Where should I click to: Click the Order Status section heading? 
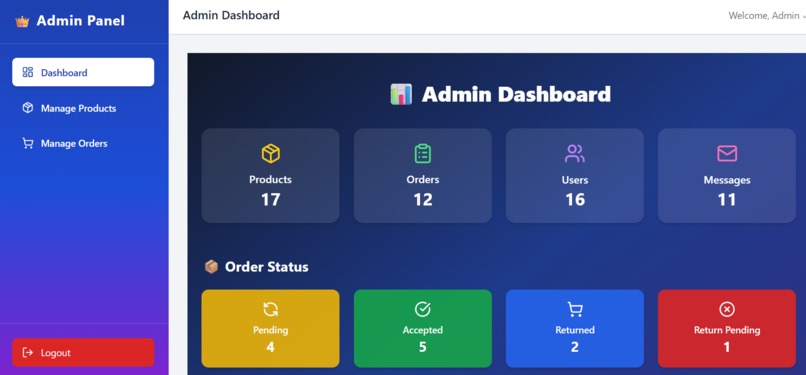(x=266, y=267)
